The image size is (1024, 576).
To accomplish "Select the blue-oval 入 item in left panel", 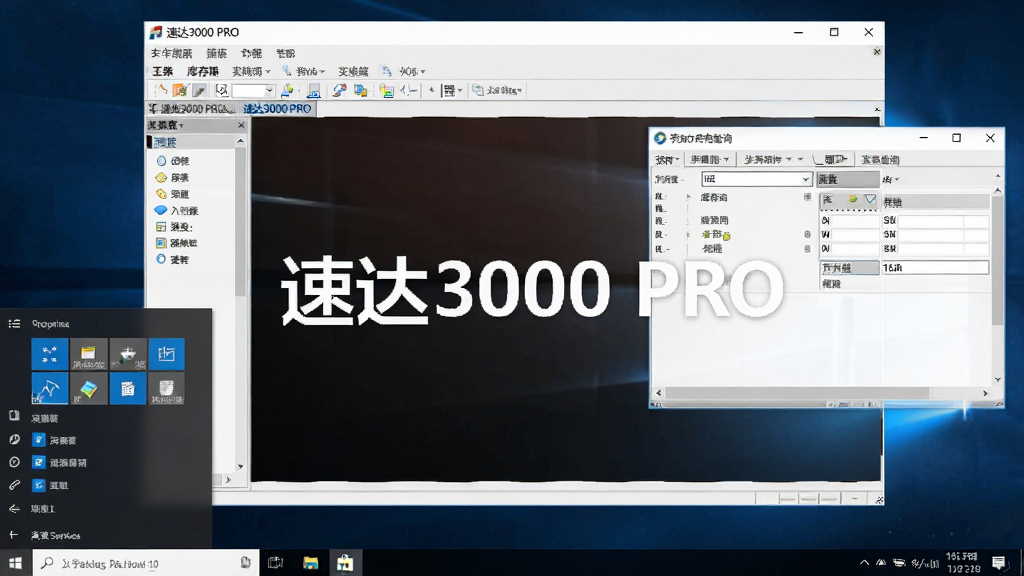I will click(176, 210).
